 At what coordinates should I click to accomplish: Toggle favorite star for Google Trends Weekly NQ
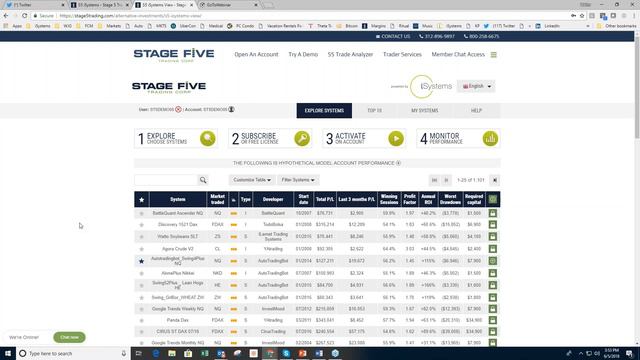(142, 309)
